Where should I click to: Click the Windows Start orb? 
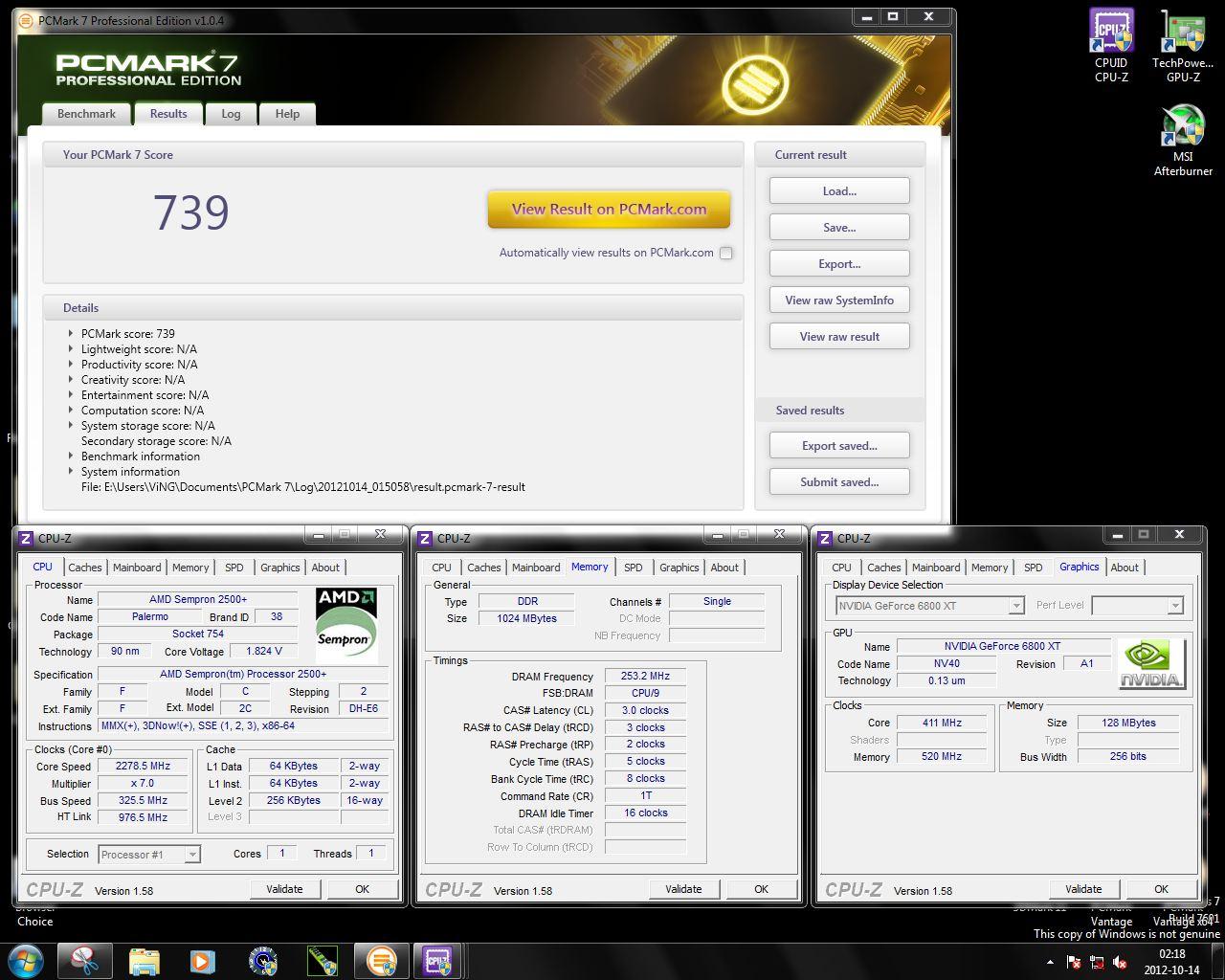26,960
